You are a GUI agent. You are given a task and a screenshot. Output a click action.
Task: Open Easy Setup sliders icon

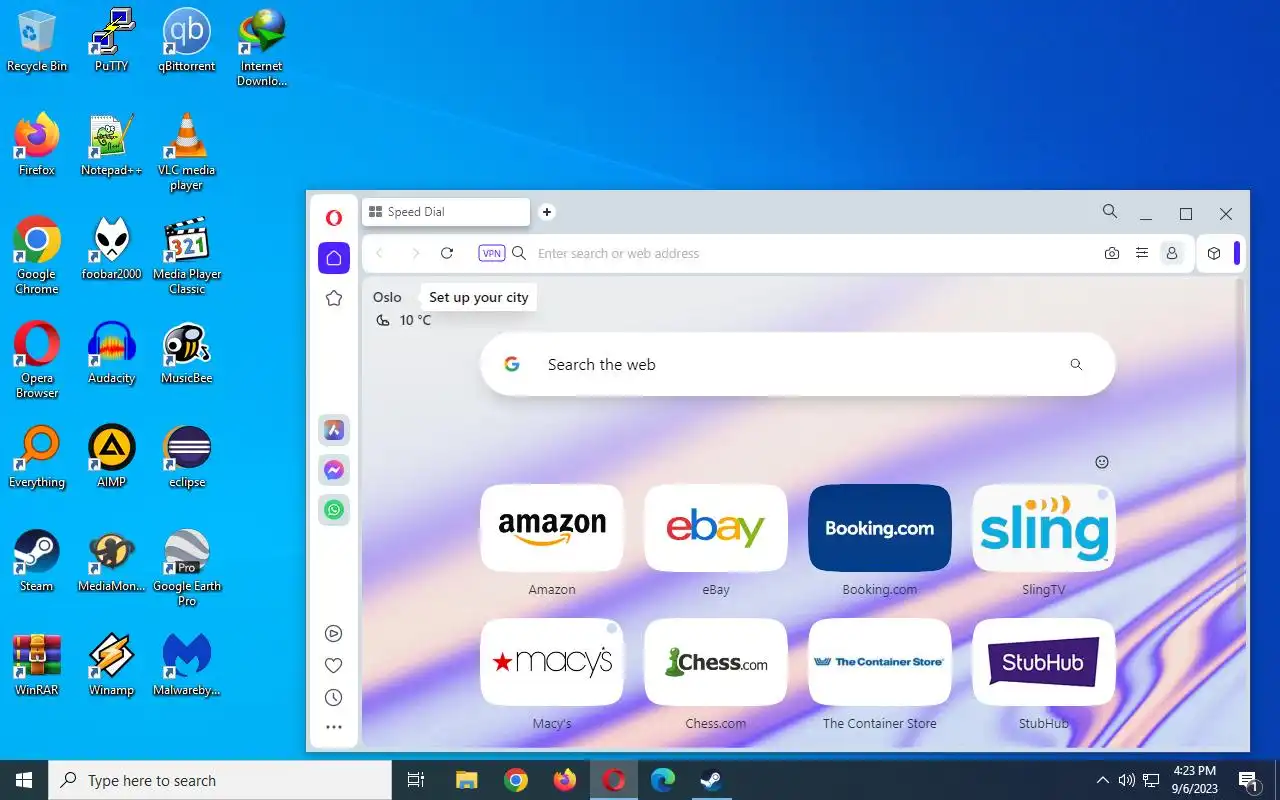[1142, 254]
